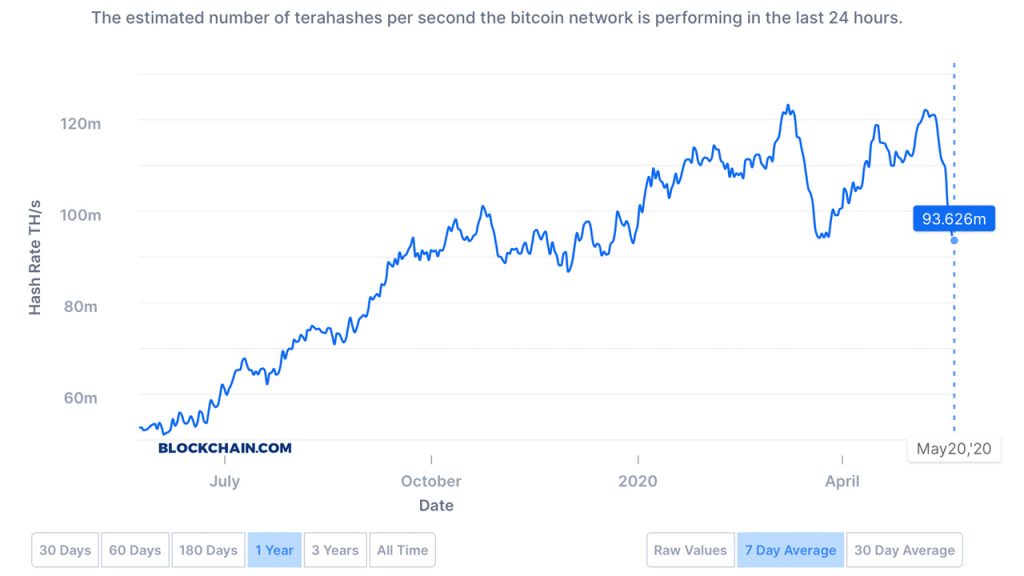Enable Raw Values display mode

tap(690, 549)
